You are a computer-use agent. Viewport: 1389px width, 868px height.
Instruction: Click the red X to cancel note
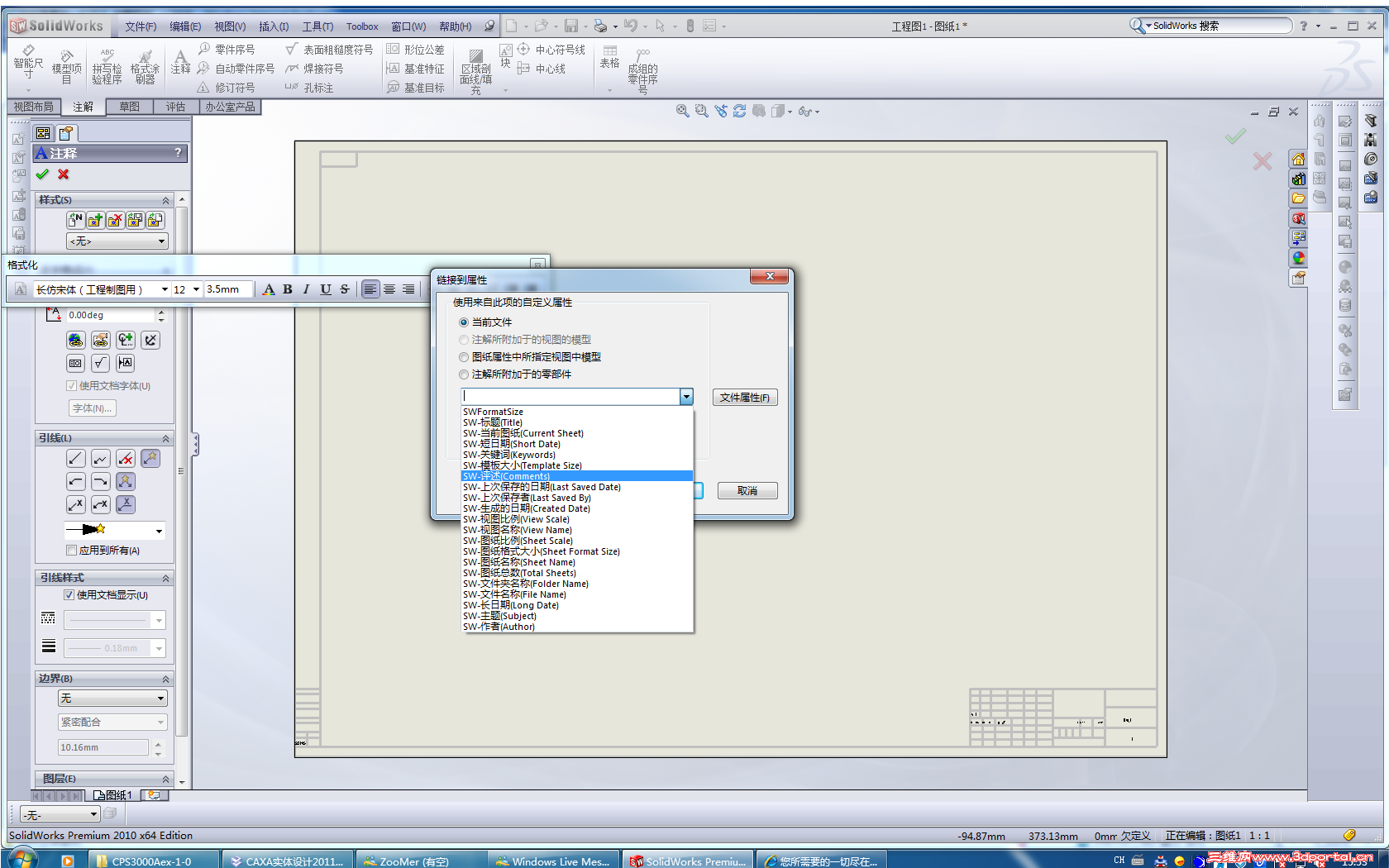coord(64,174)
